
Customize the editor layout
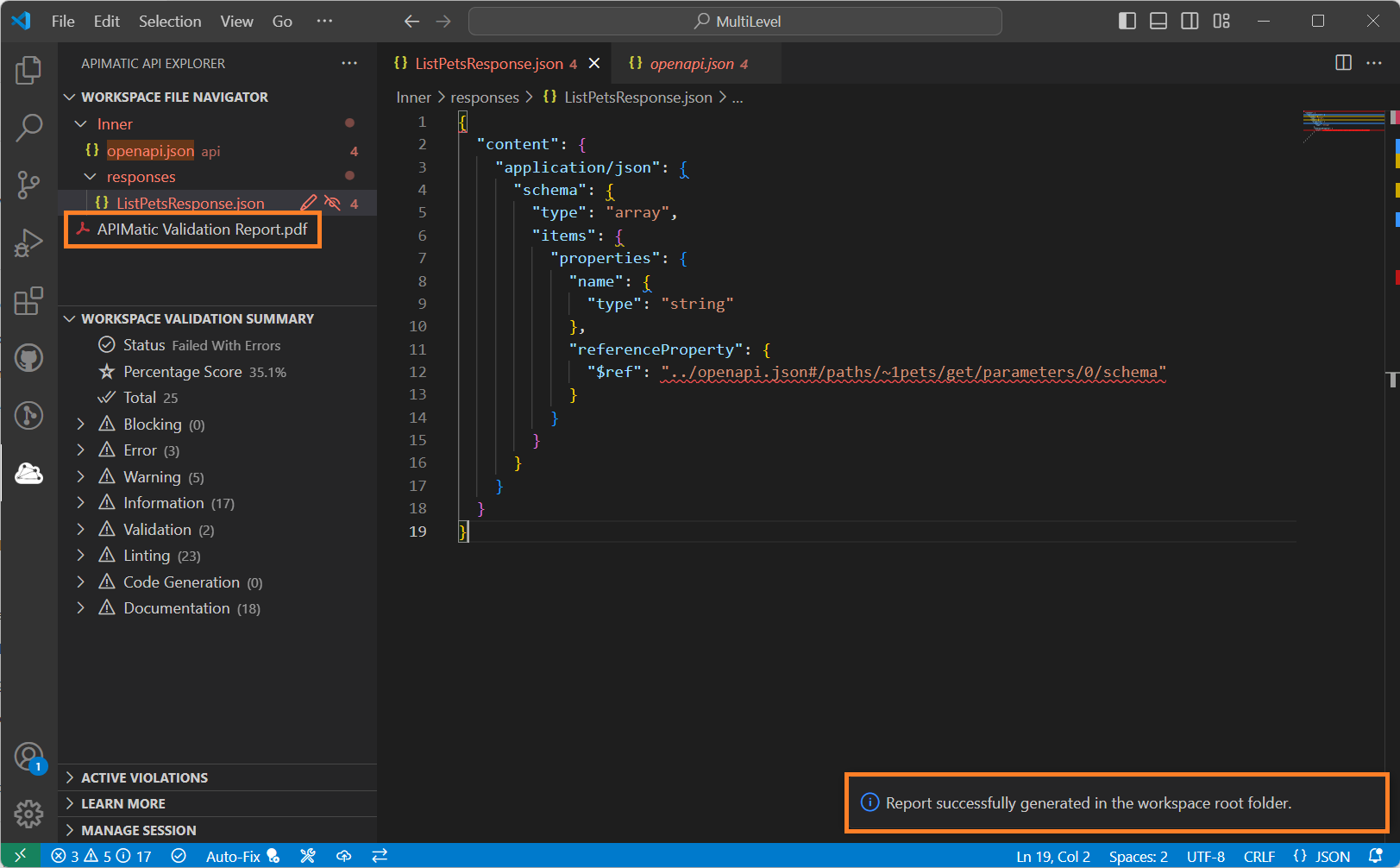[x=1221, y=21]
